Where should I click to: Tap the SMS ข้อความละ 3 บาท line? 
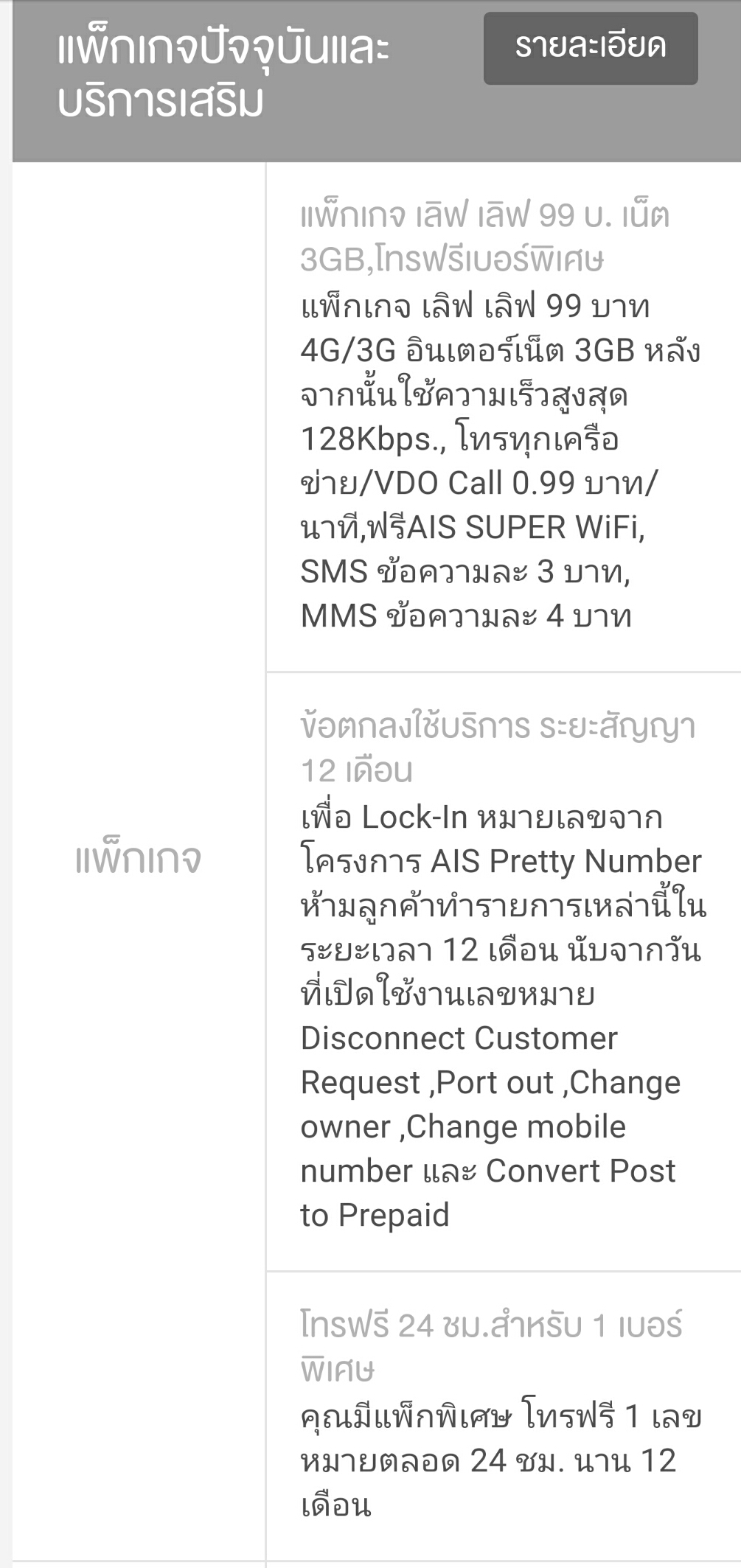465,572
